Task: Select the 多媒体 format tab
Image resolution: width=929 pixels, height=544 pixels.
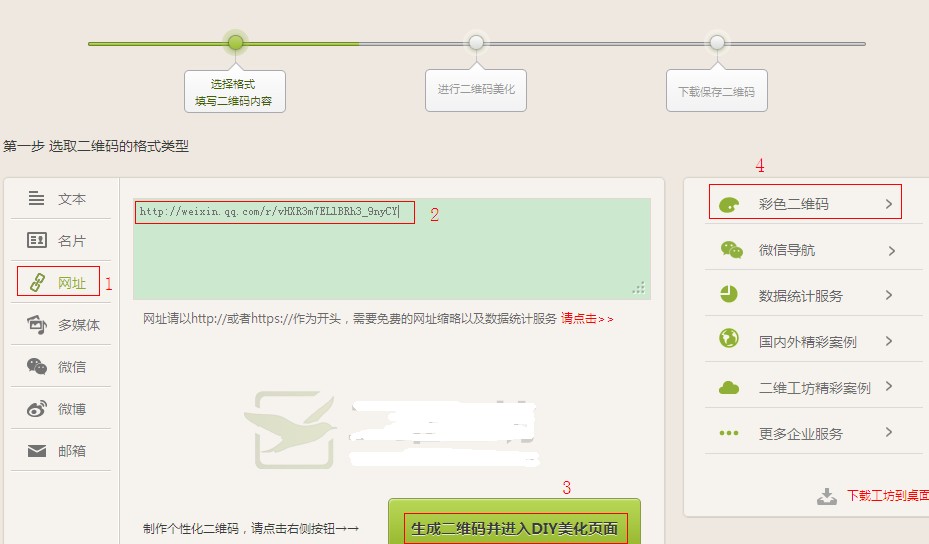Action: [x=60, y=324]
